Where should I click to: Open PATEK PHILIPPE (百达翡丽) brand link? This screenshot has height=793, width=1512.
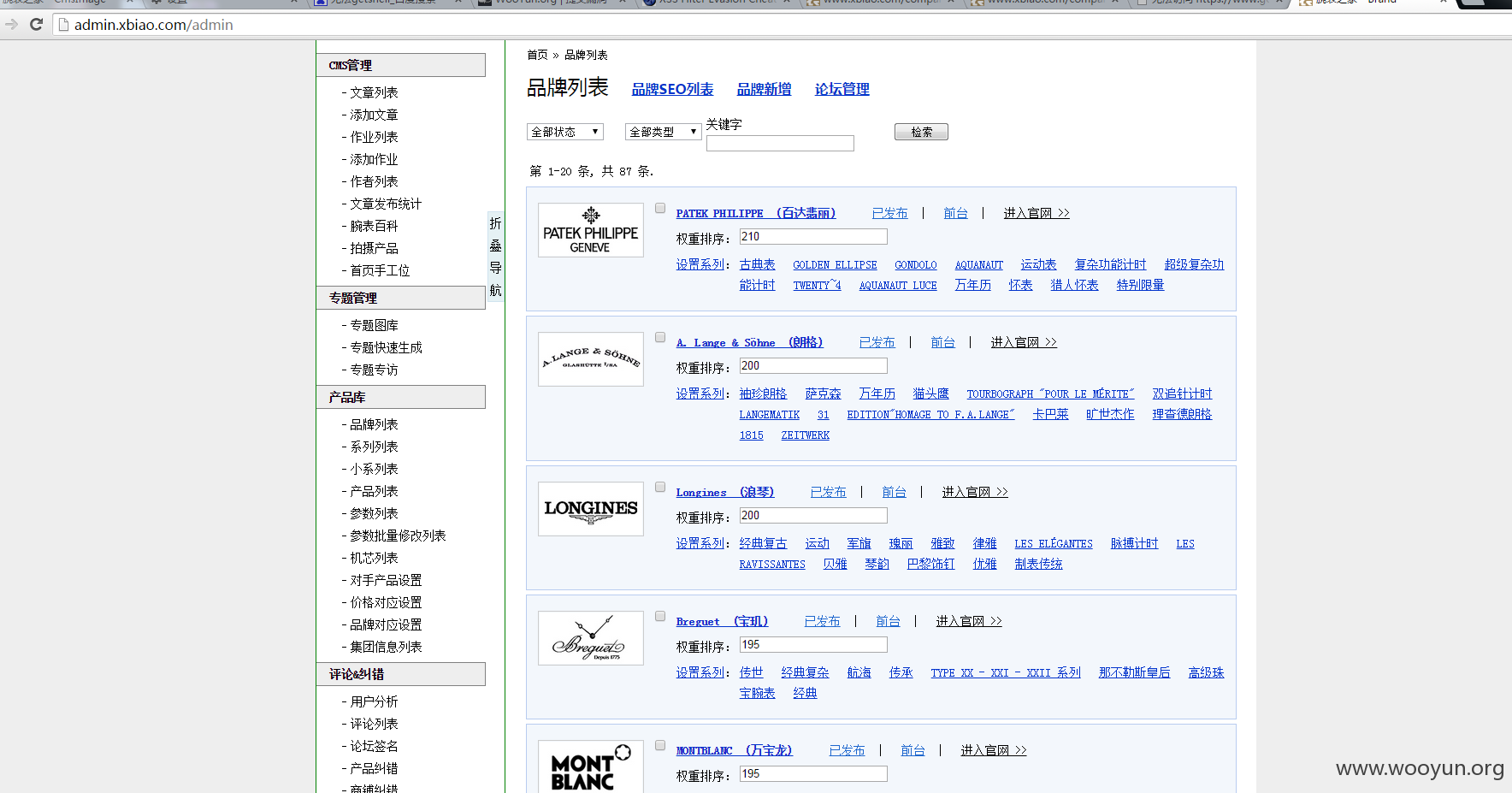(x=756, y=213)
